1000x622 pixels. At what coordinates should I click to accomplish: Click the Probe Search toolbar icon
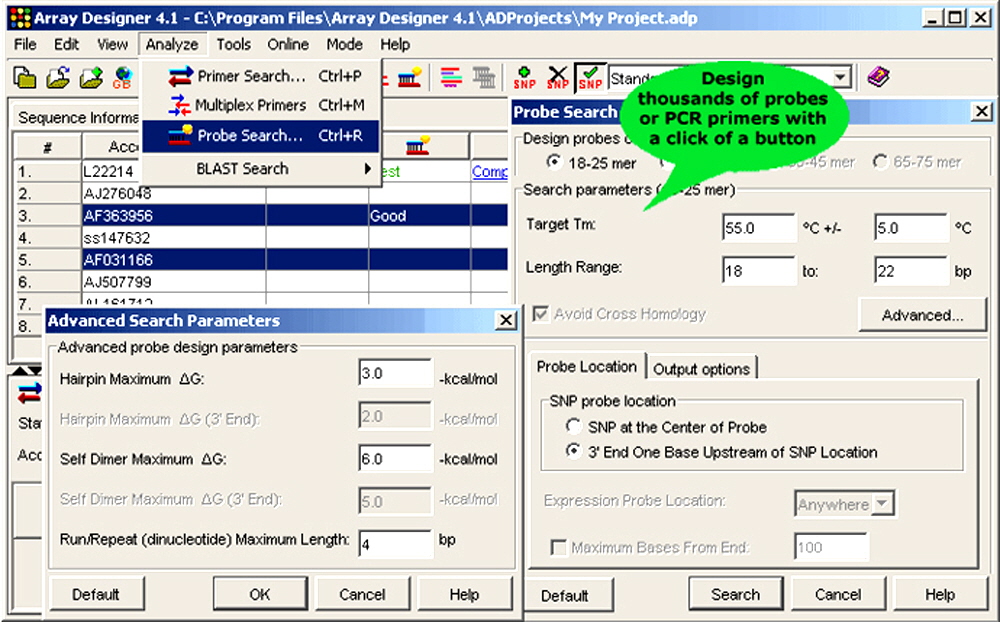[x=409, y=78]
